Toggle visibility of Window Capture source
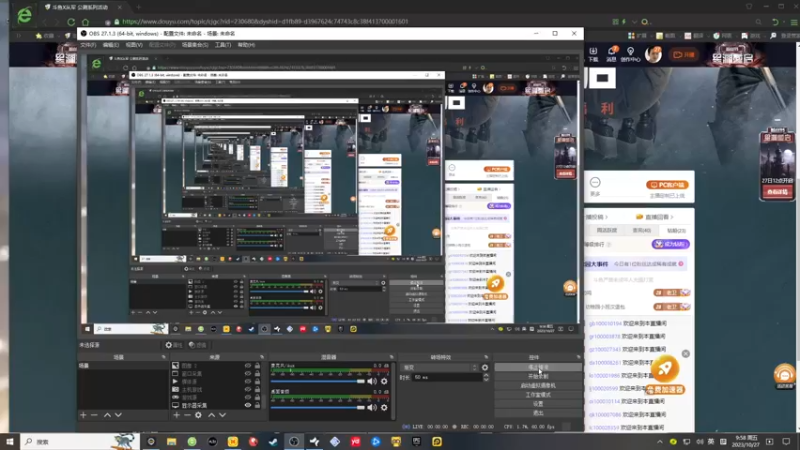This screenshot has height=450, width=800. [x=247, y=373]
